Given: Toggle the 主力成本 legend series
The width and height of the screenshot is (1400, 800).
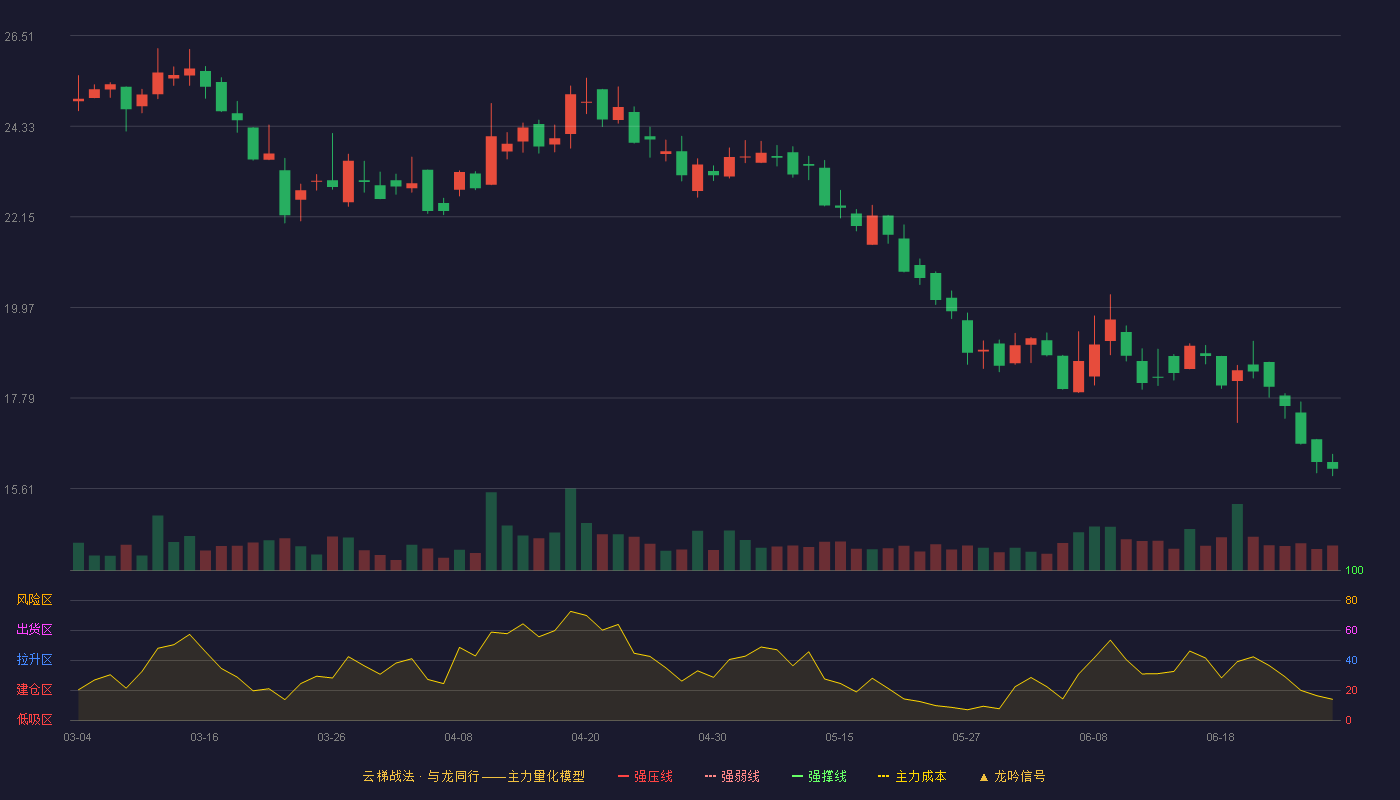Looking at the screenshot, I should (x=912, y=776).
